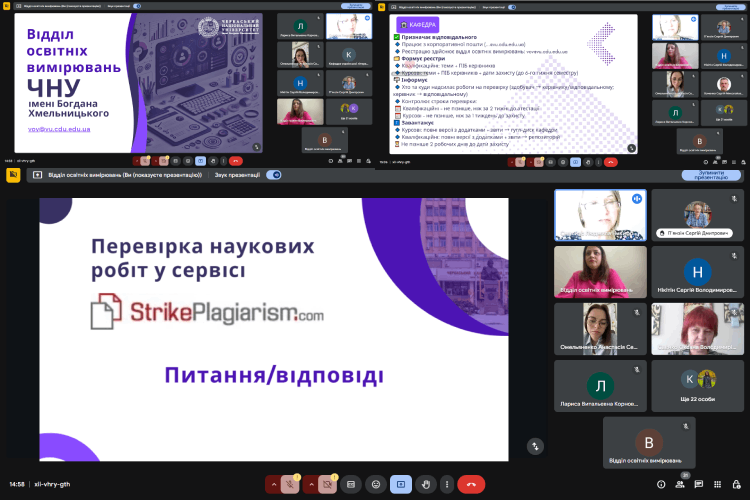Turn on the camera in bottom Meet window

click(328, 485)
